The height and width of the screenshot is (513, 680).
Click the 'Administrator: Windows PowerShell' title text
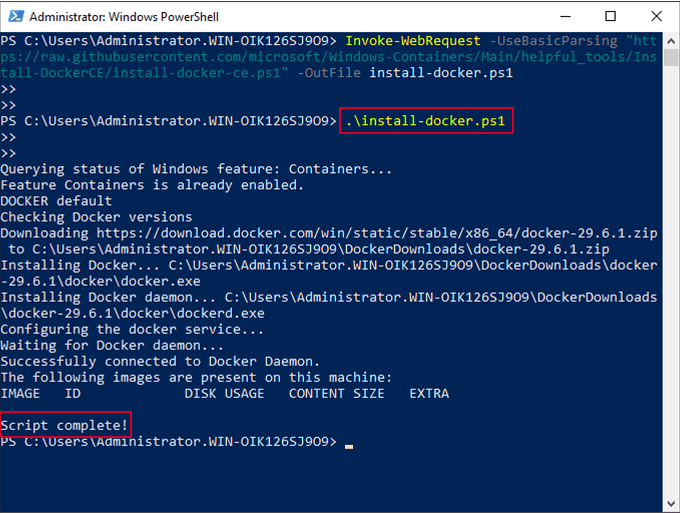(x=124, y=17)
